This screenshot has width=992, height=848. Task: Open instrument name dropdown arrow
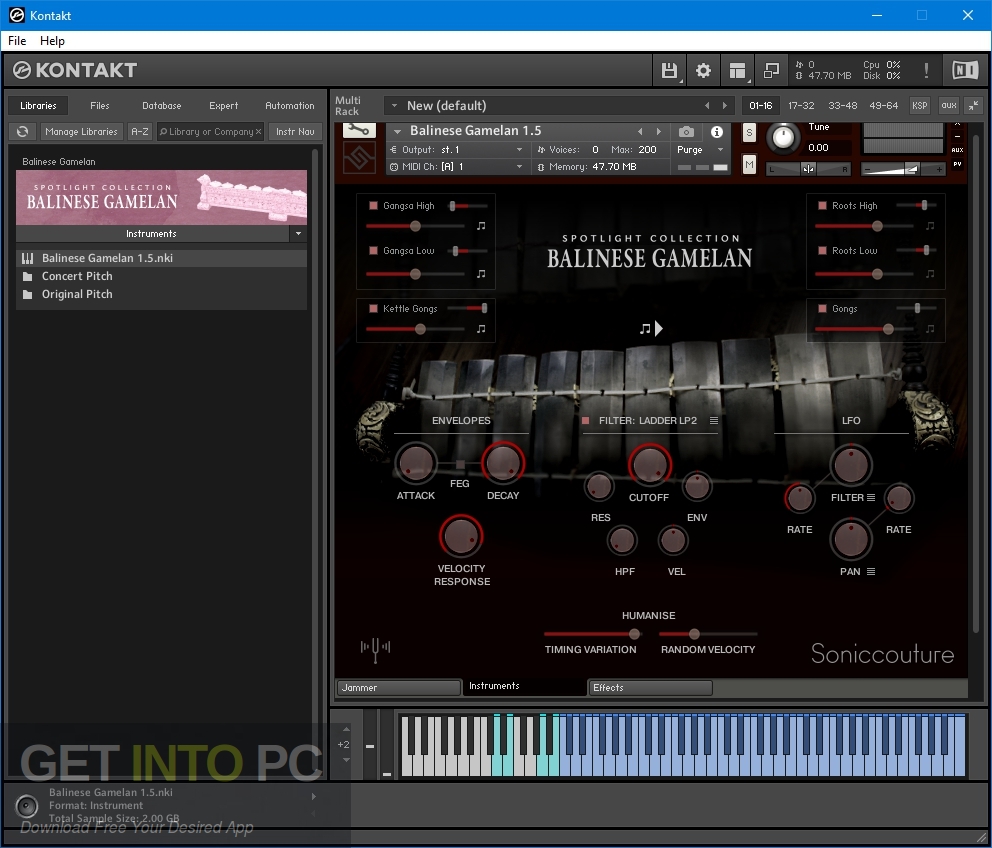pos(397,132)
